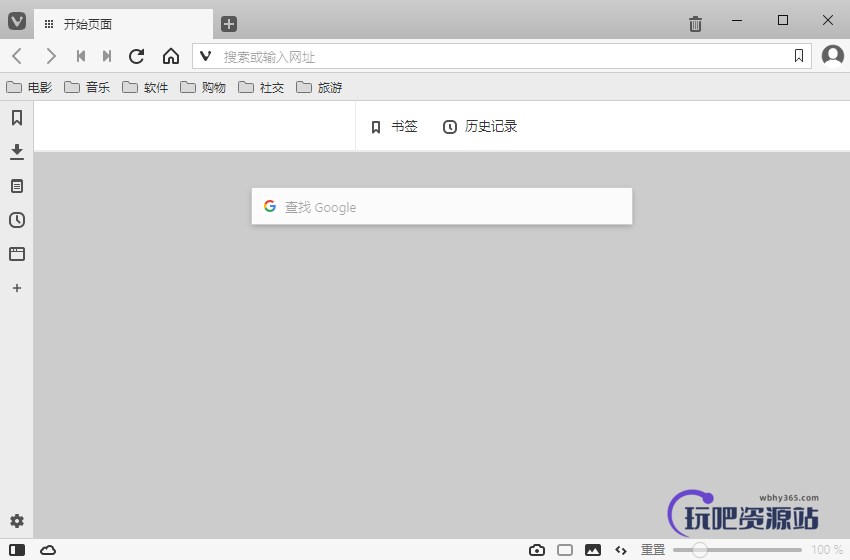Go back to previous page
This screenshot has height=560, width=850.
click(x=17, y=56)
